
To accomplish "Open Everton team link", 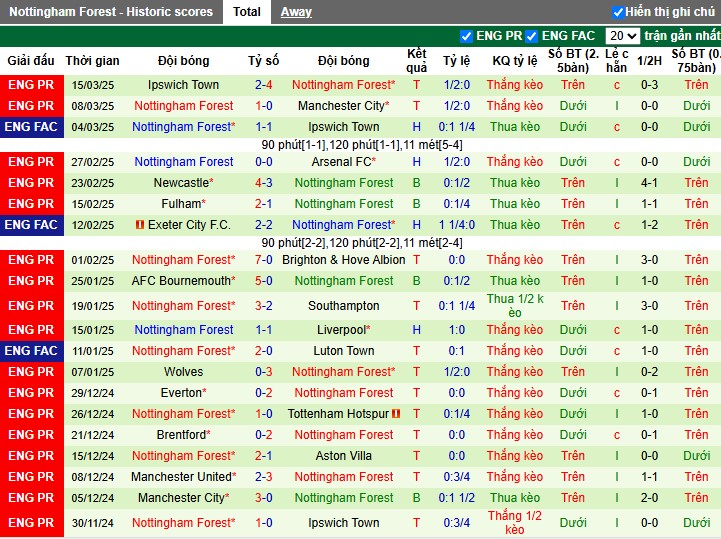I will [183, 393].
